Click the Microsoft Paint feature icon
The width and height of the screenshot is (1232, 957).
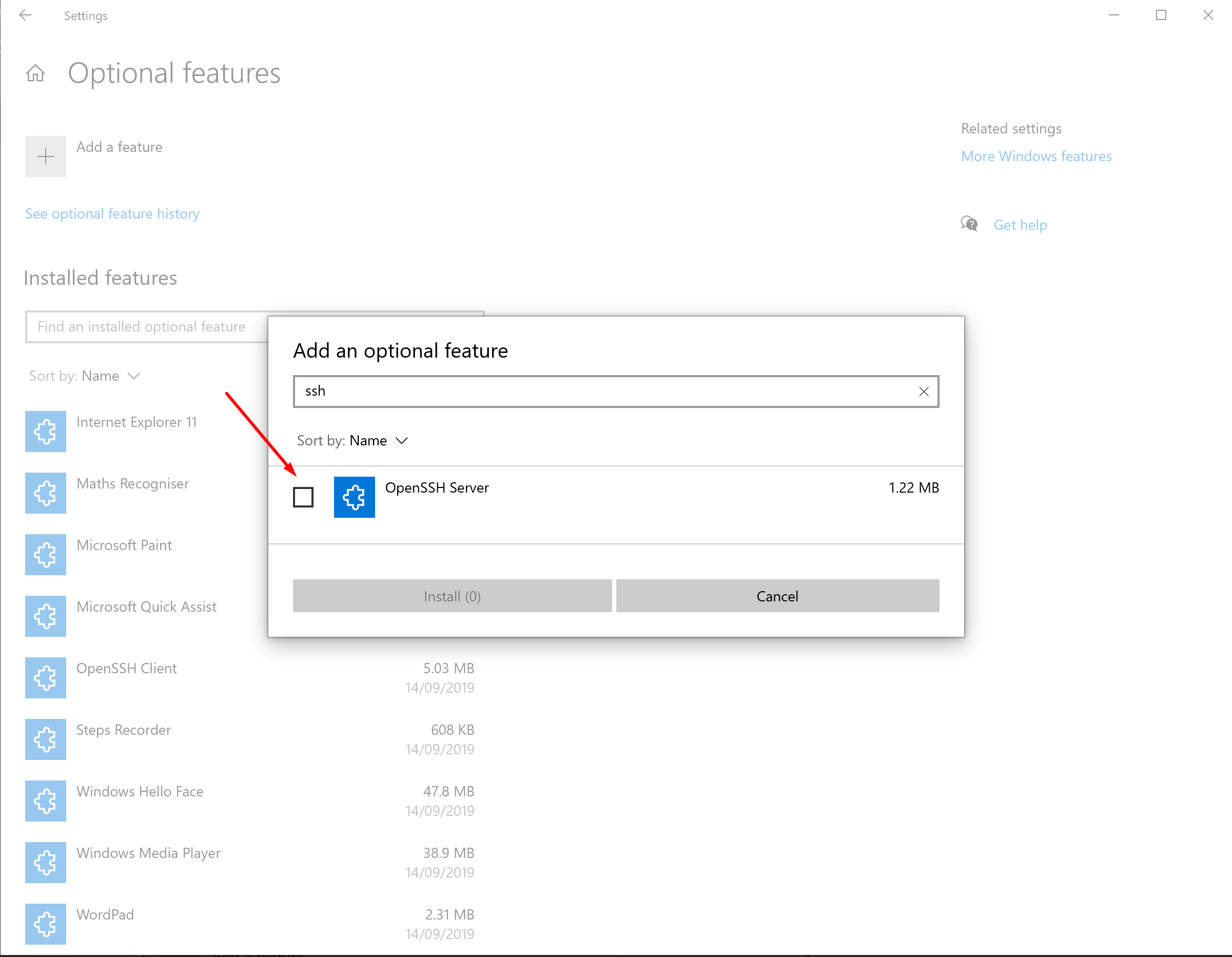point(45,554)
